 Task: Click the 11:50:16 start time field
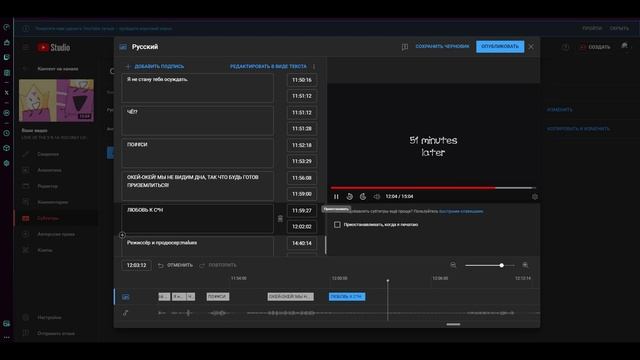[302, 80]
